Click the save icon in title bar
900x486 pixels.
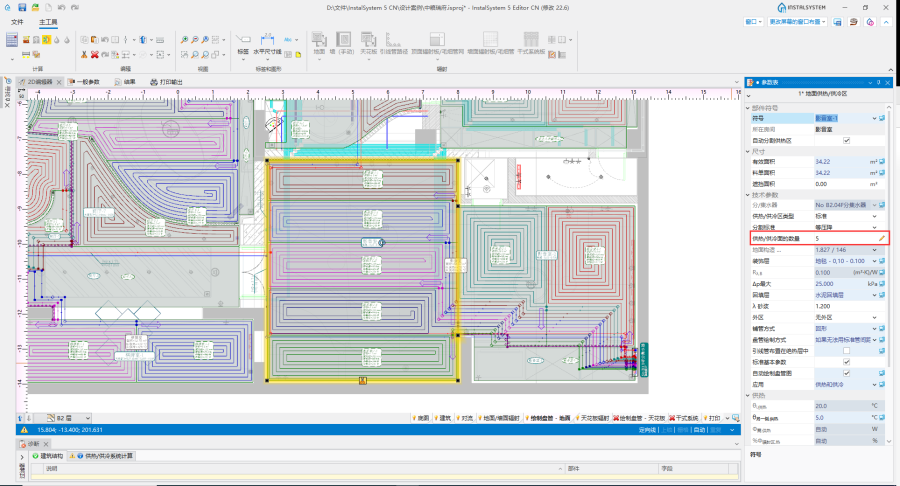point(22,7)
